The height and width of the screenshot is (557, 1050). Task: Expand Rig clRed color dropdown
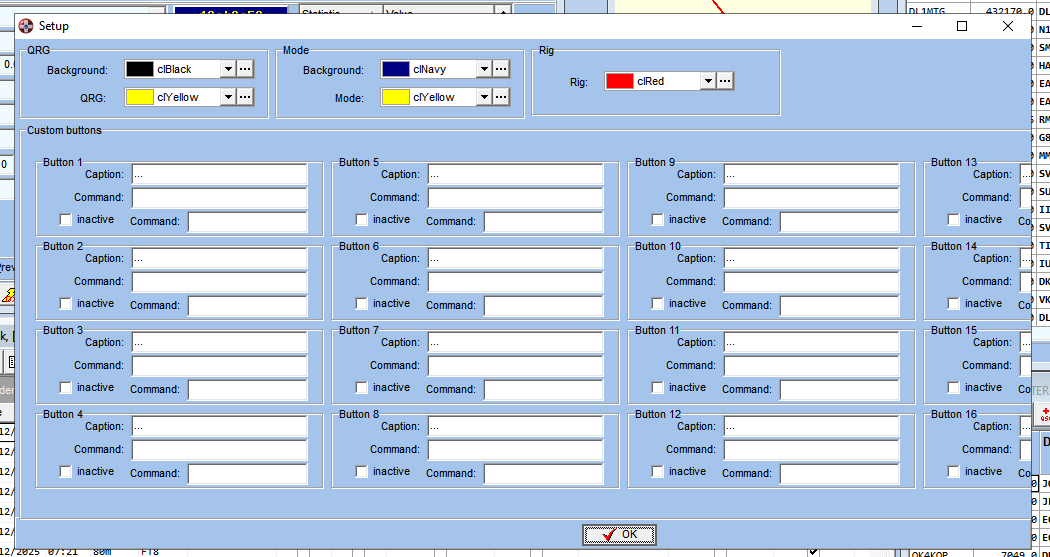click(707, 81)
